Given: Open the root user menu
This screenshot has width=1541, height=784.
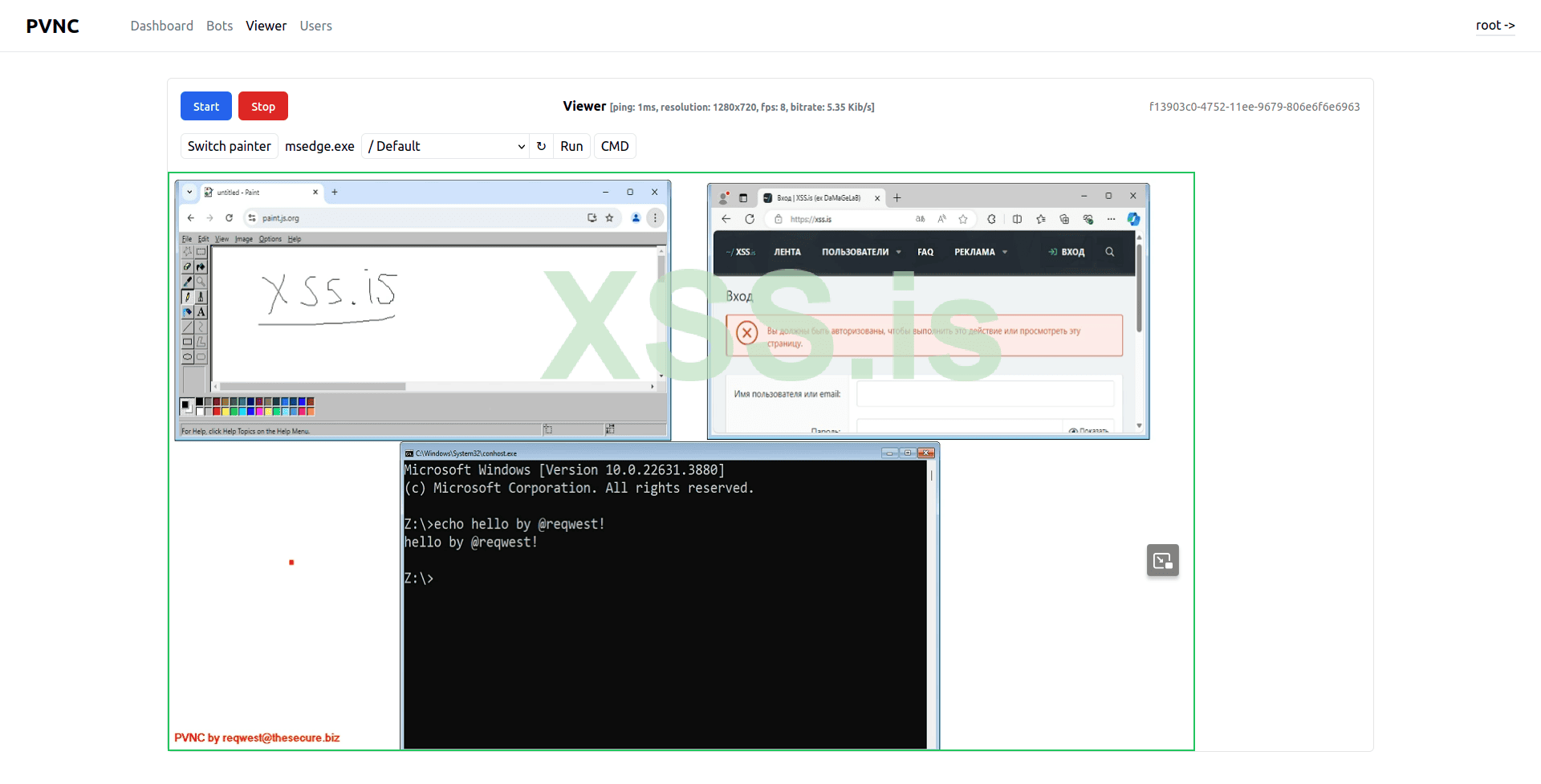Looking at the screenshot, I should [1495, 26].
